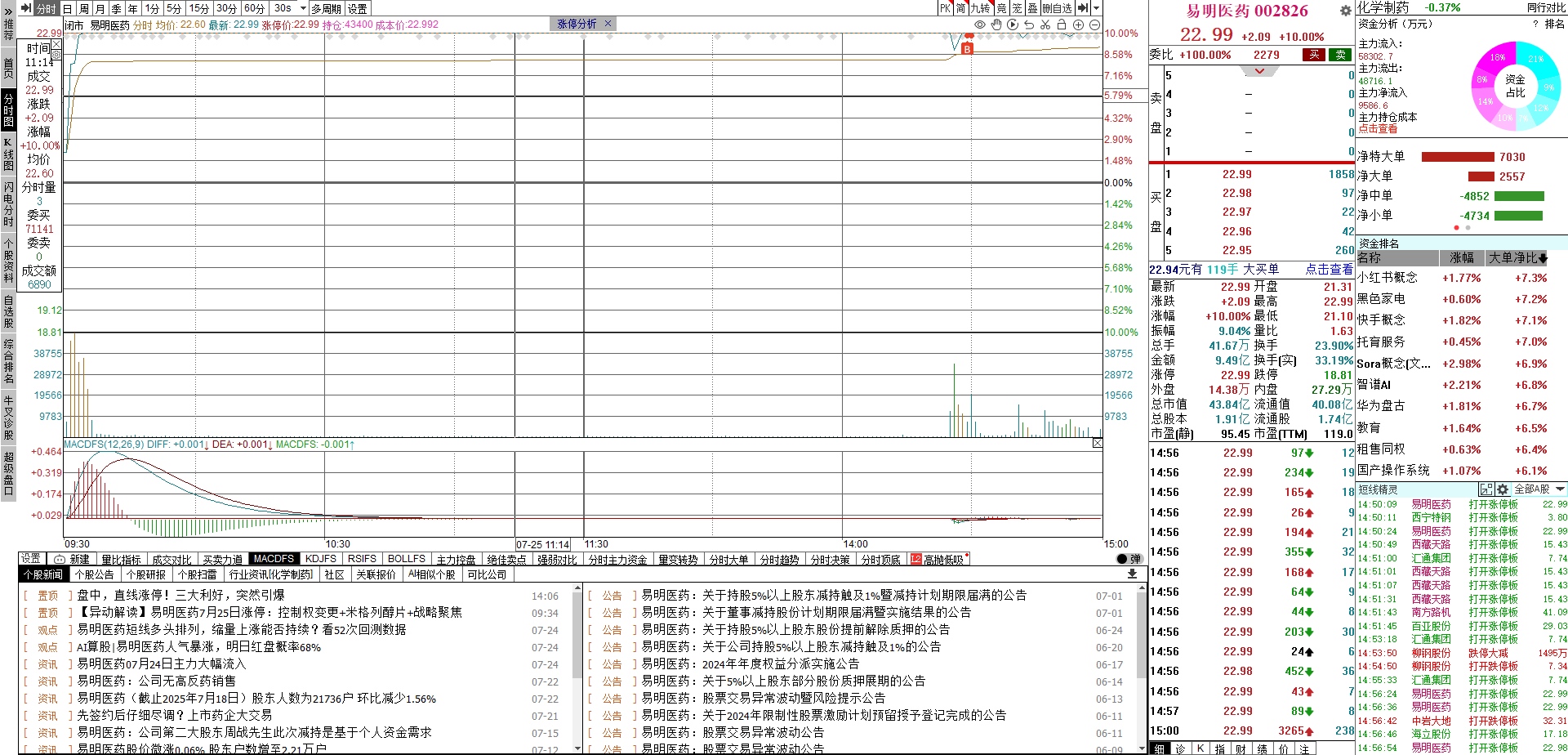Open the 短线精灵 settings gear
1568x755 pixels.
(1503, 489)
